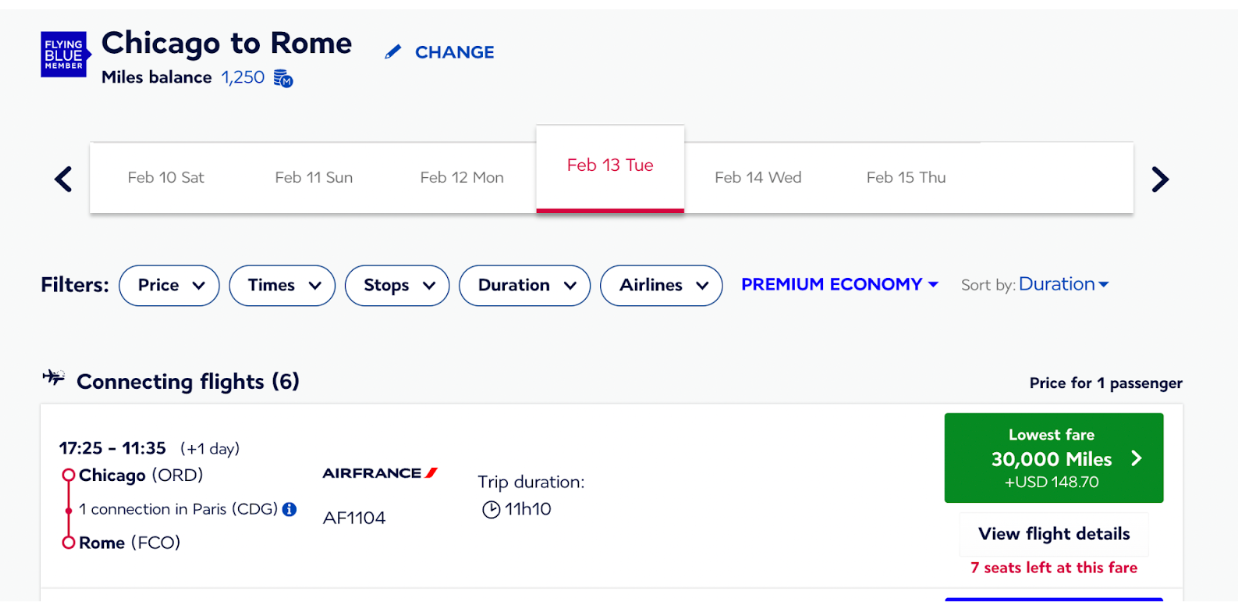This screenshot has height=614, width=1238.
Task: Open the Price filter dropdown
Action: [x=169, y=285]
